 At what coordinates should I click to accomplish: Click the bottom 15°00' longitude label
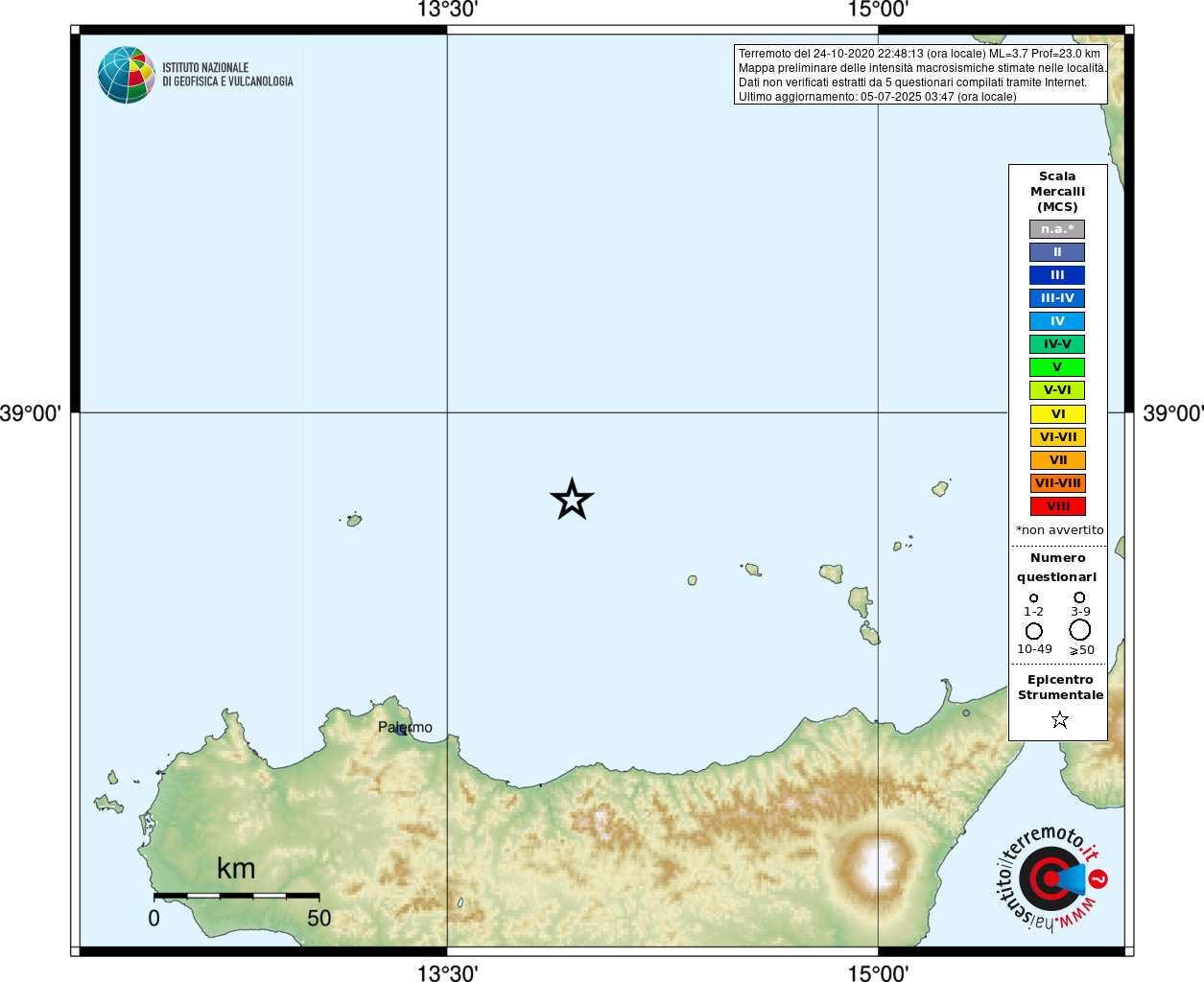[878, 972]
